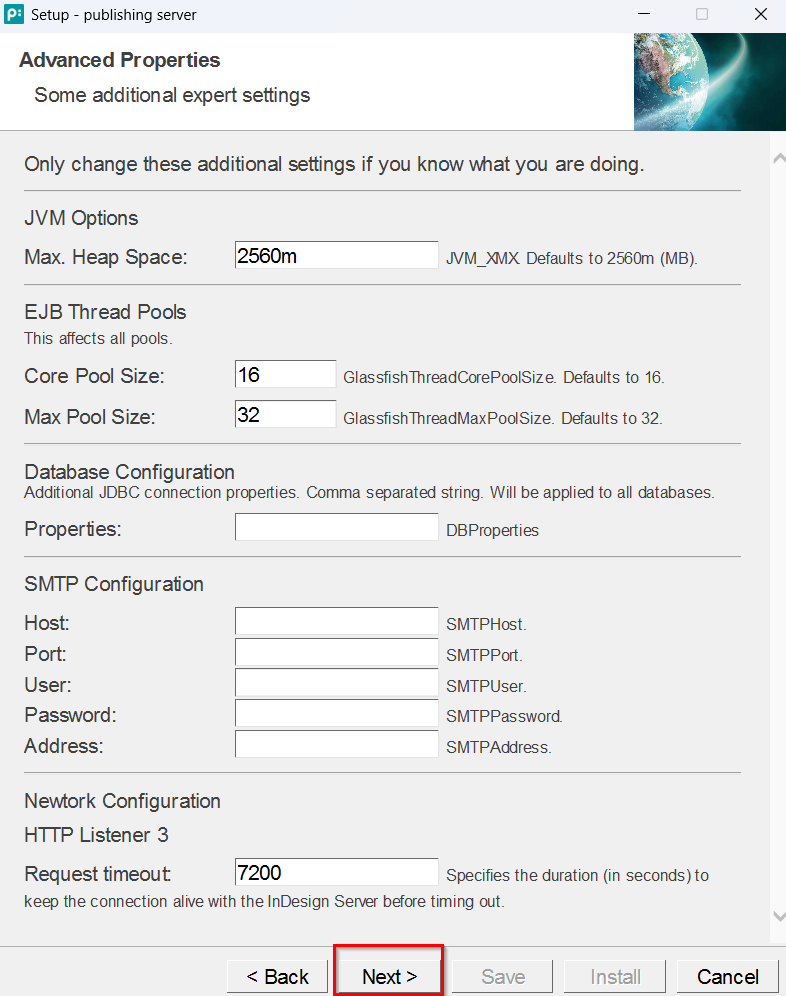Select the Core Pool Size field

(285, 375)
